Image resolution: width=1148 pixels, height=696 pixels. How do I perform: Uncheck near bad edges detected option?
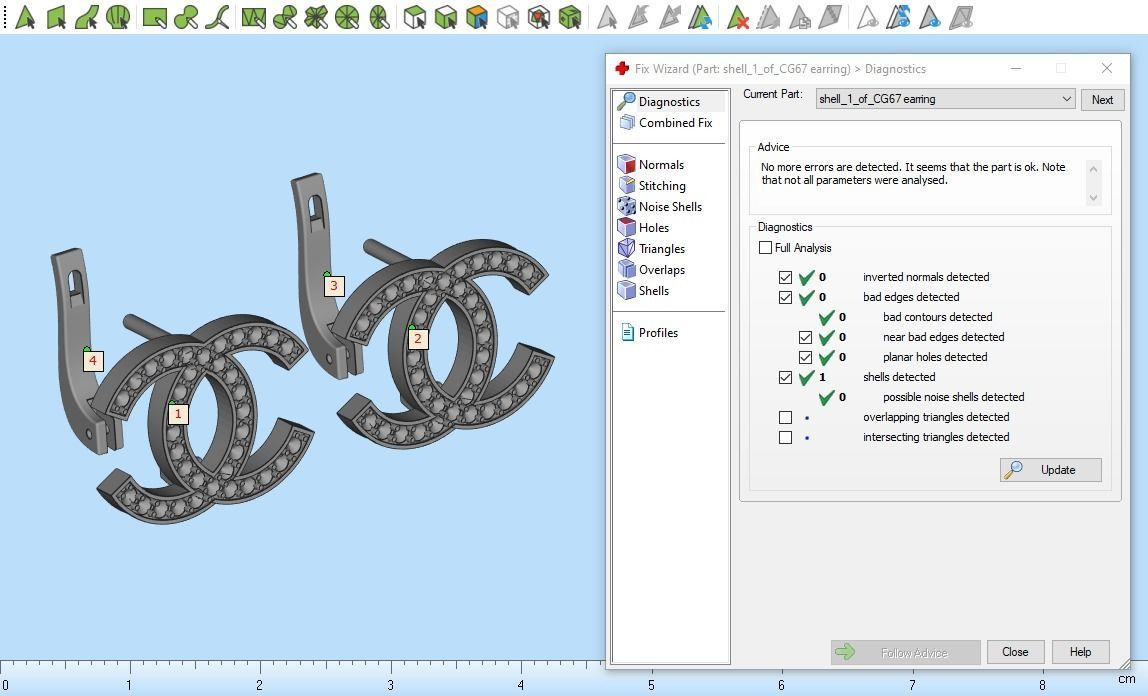(805, 337)
